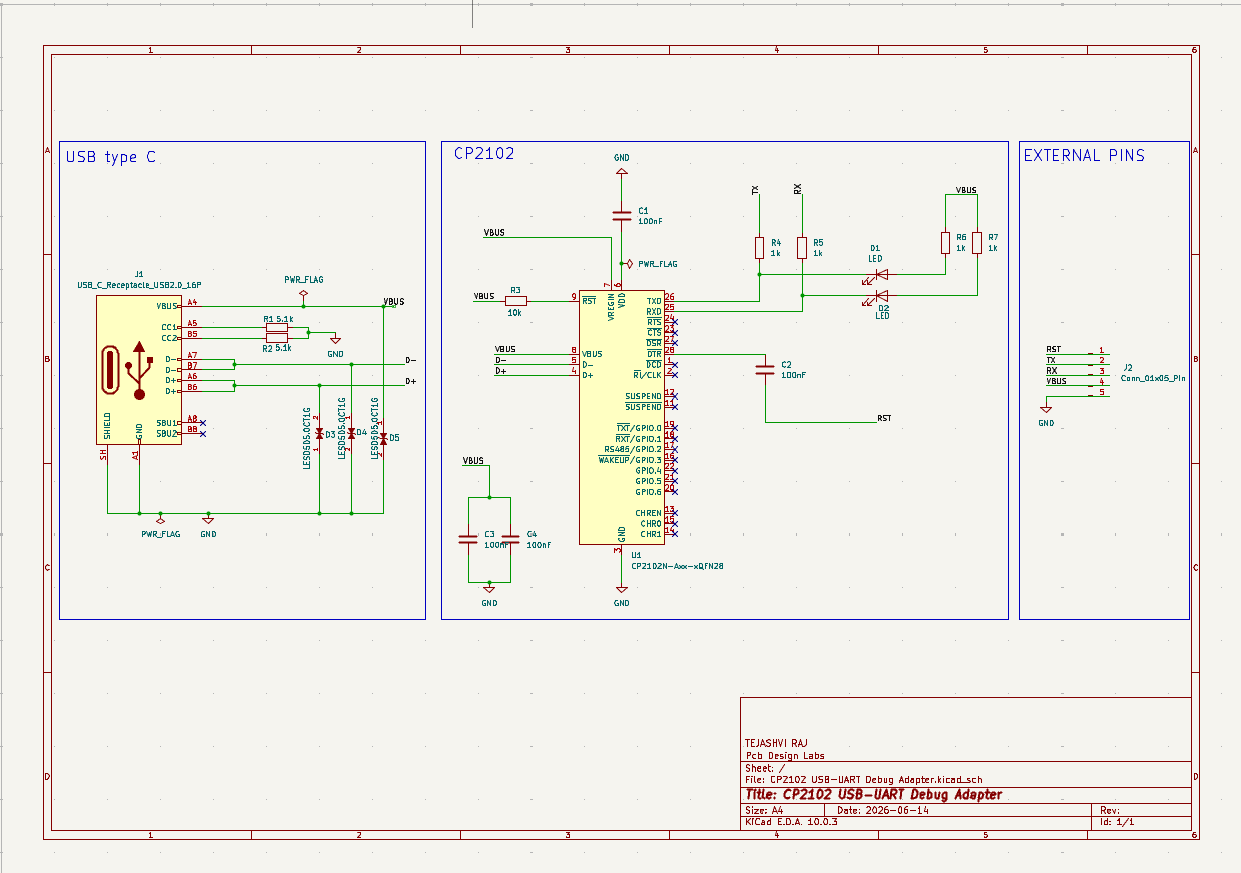Click the no-connect X on SBU1 pin
The height and width of the screenshot is (873, 1241).
point(203,423)
